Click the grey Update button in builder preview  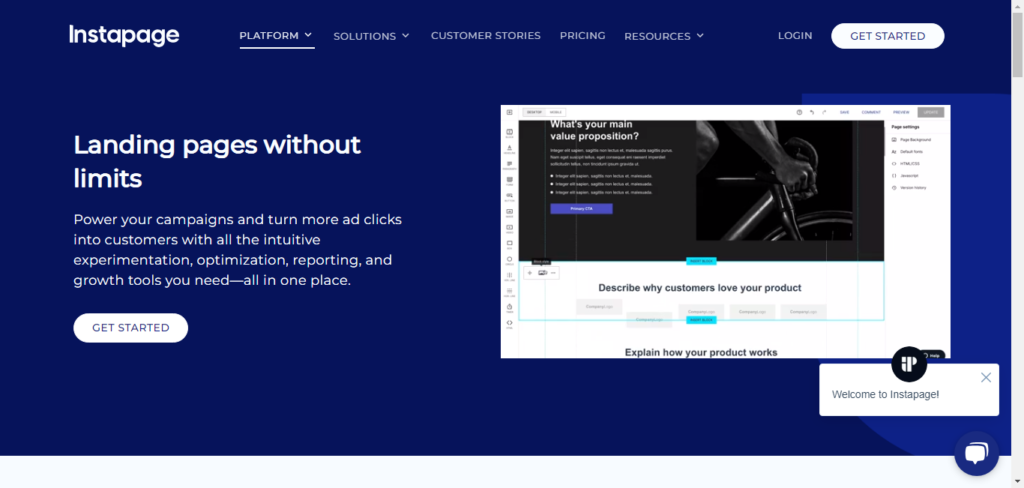(931, 112)
